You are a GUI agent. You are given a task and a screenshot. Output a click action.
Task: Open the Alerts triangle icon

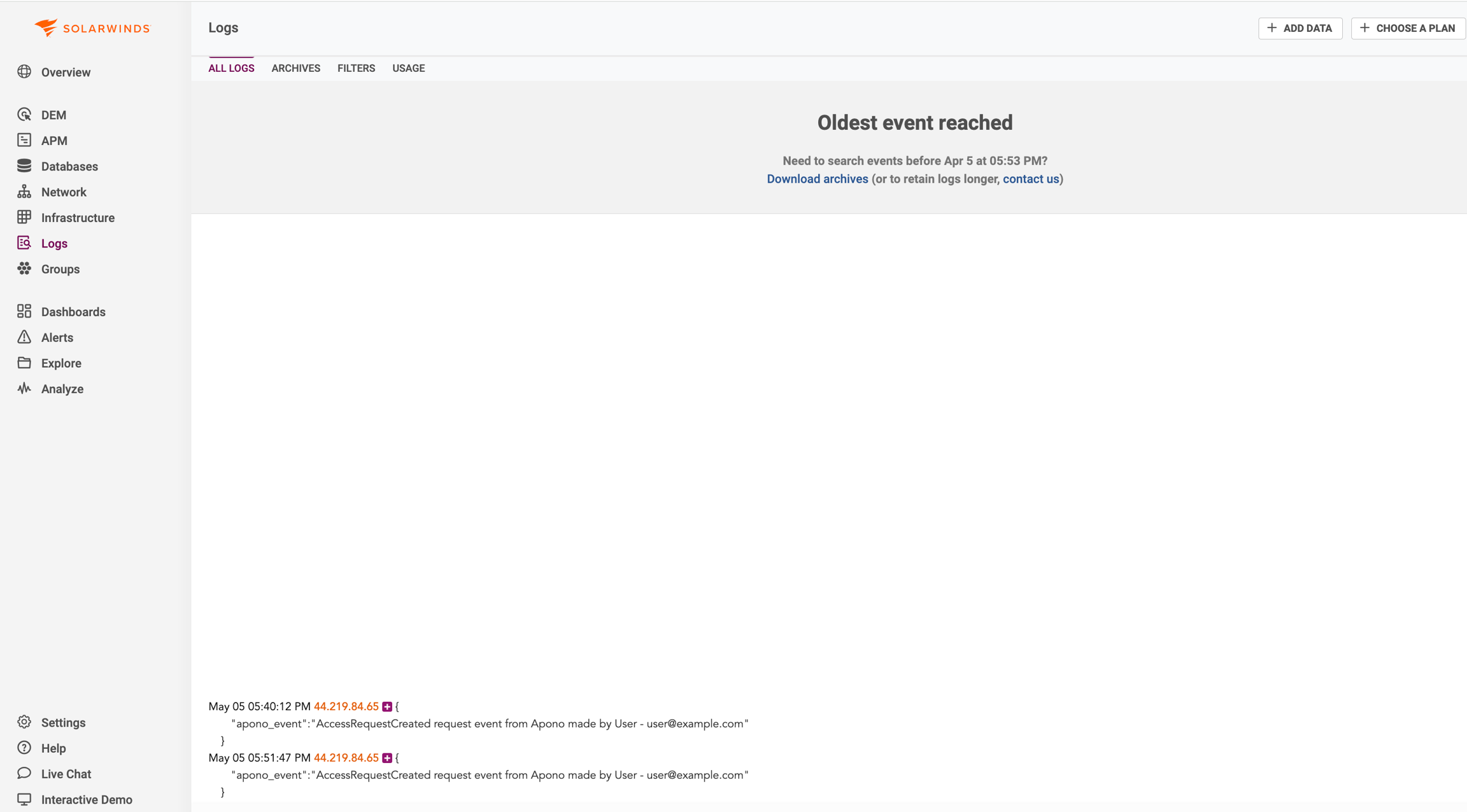tap(24, 337)
